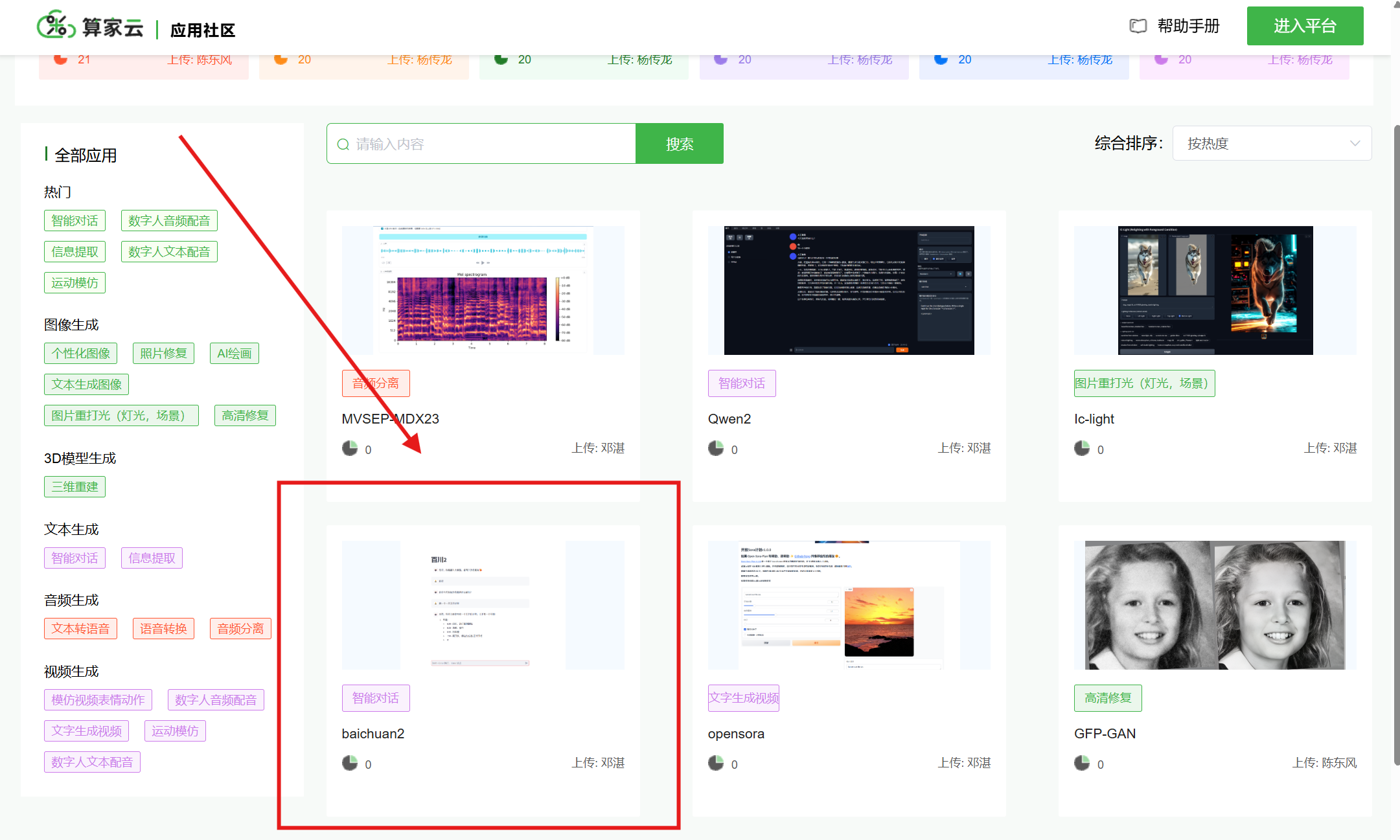Click the 智能对话 tag on Qwen2 card
1400x840 pixels.
[x=742, y=383]
